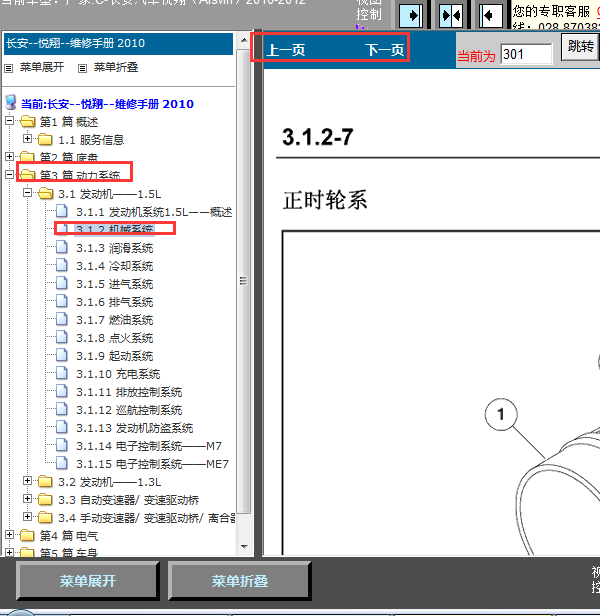The image size is (600, 616).
Task: Click the top 菜单展开 link
Action: click(42, 68)
